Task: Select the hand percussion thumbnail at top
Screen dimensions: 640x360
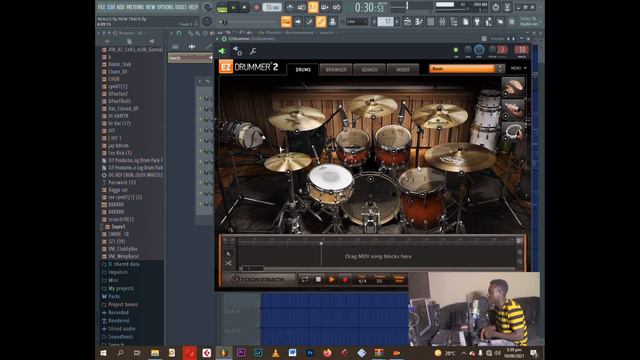Action: coord(513,87)
